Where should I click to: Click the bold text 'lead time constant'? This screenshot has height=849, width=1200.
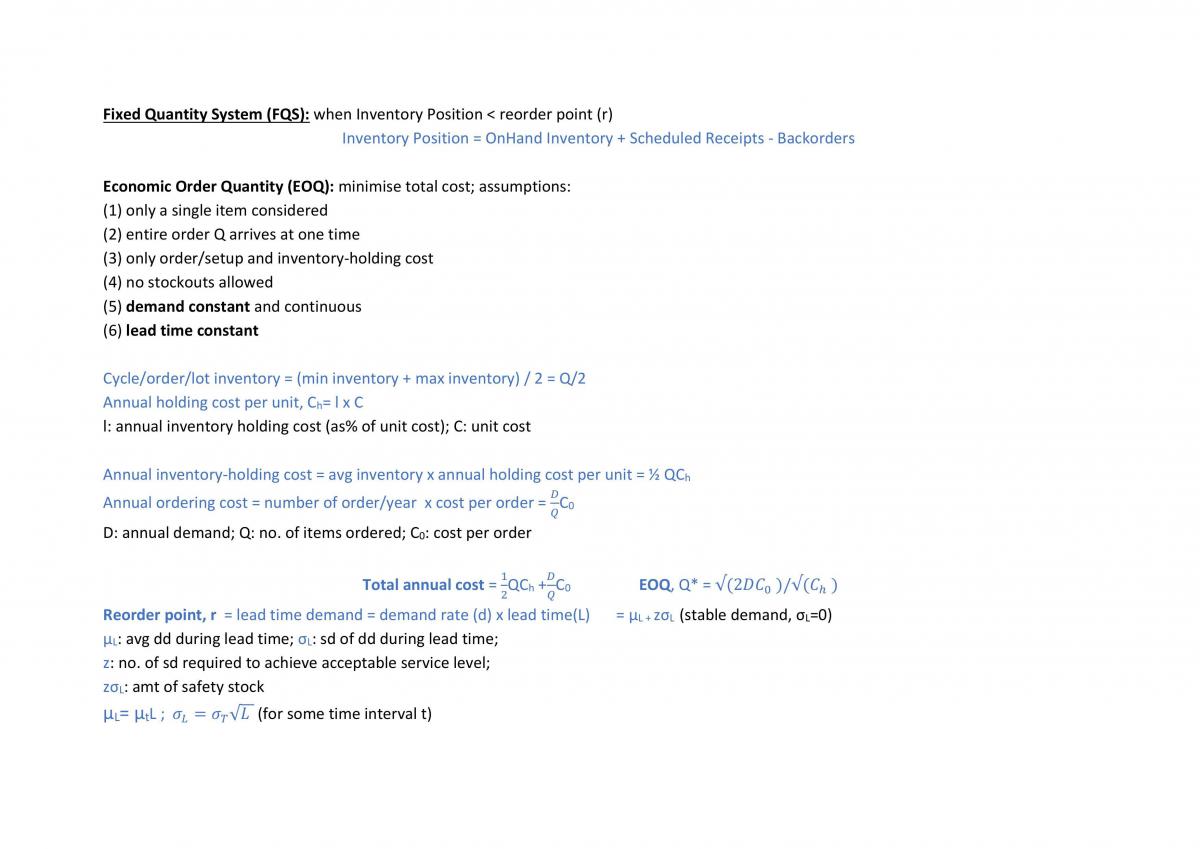[192, 330]
